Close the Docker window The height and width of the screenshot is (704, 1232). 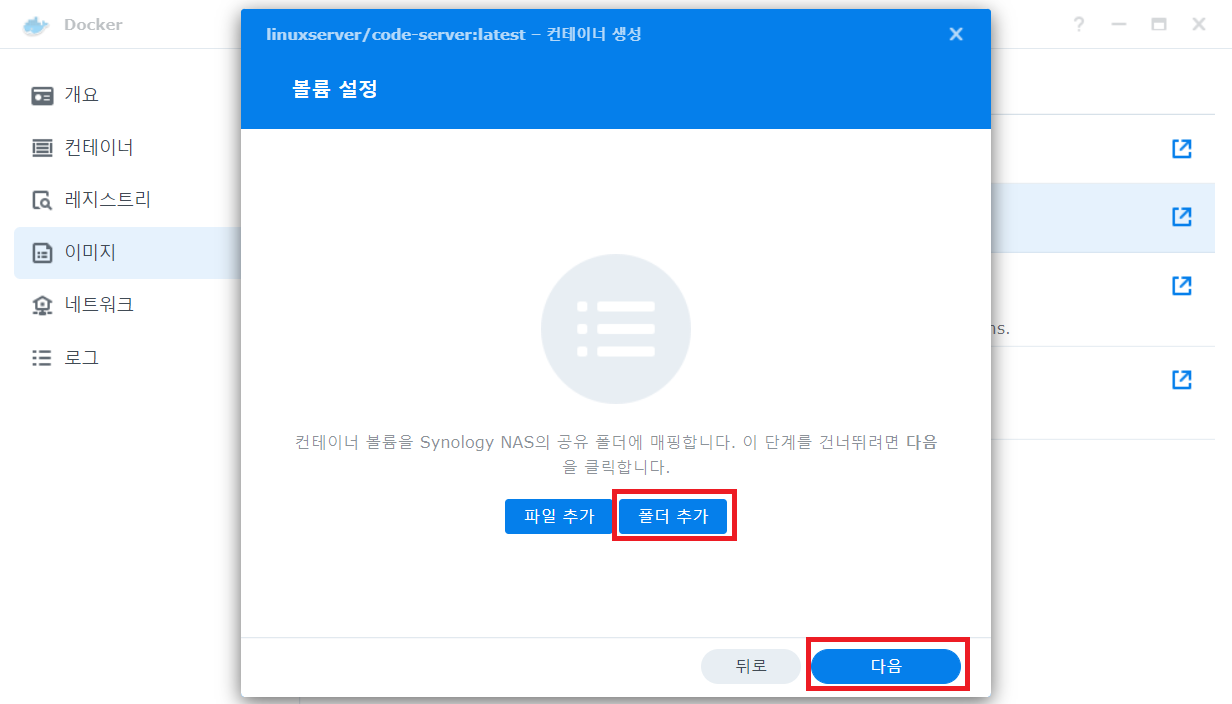tap(1199, 24)
